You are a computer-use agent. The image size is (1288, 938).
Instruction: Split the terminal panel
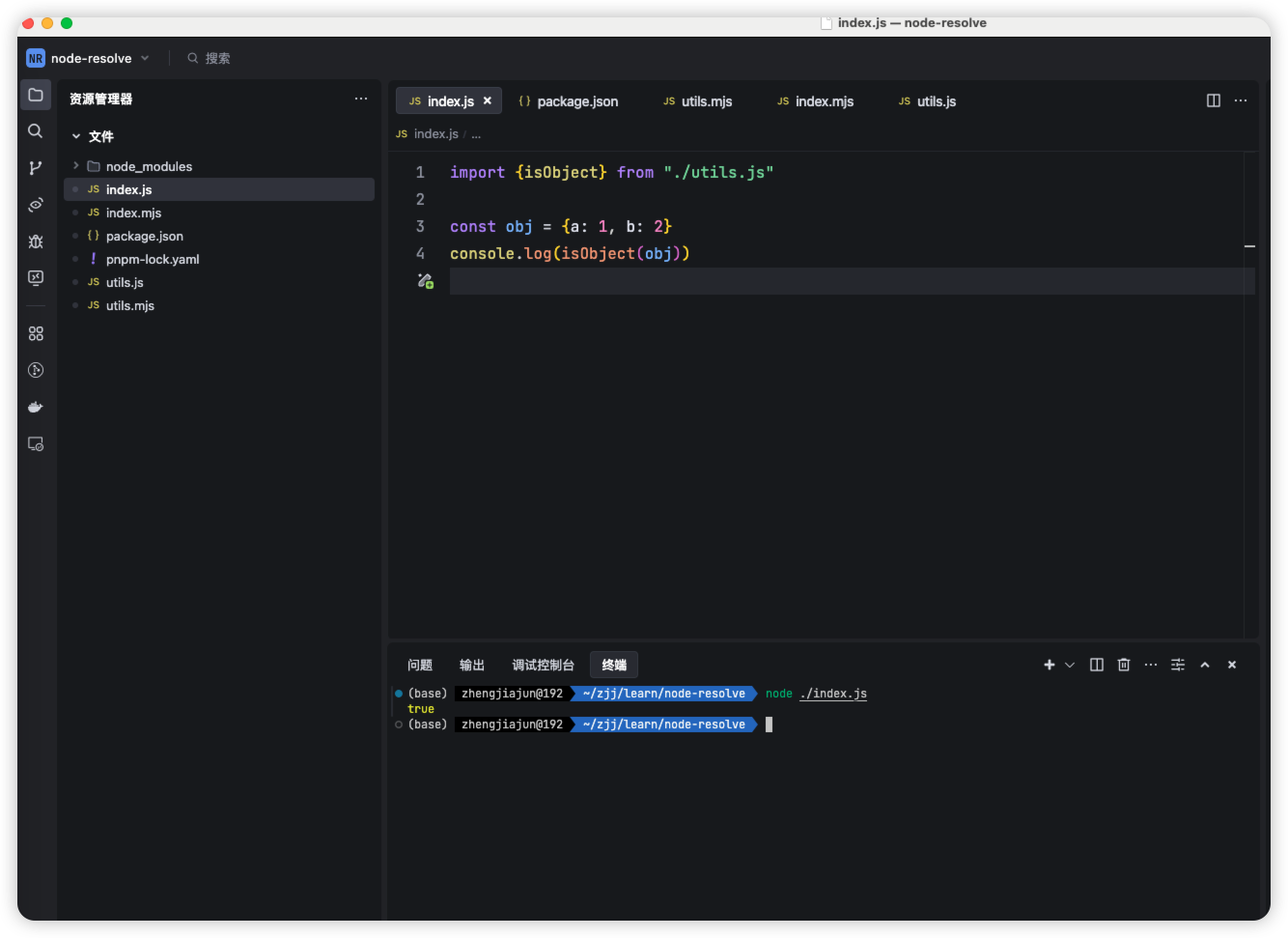click(x=1097, y=665)
